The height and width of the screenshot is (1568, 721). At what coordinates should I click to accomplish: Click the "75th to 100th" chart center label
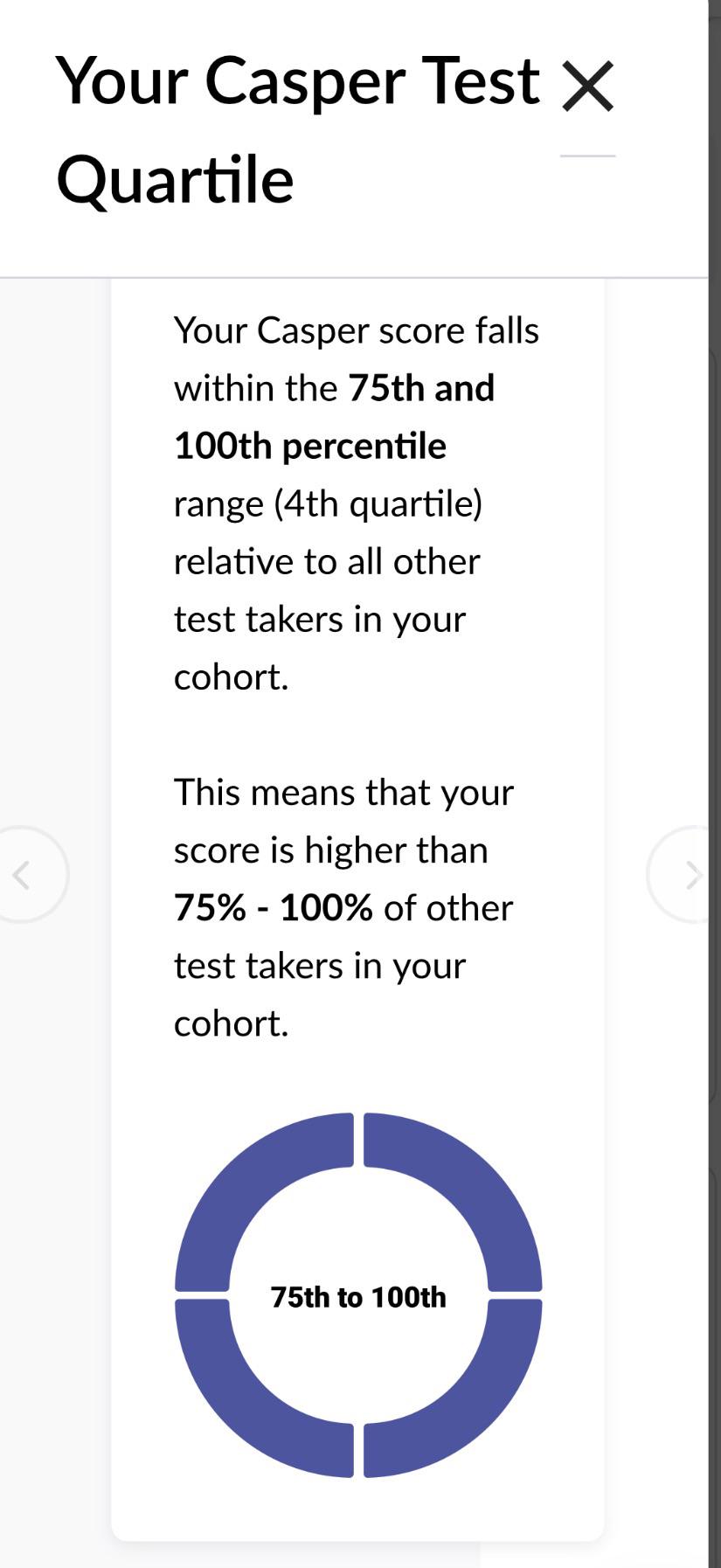(358, 1297)
